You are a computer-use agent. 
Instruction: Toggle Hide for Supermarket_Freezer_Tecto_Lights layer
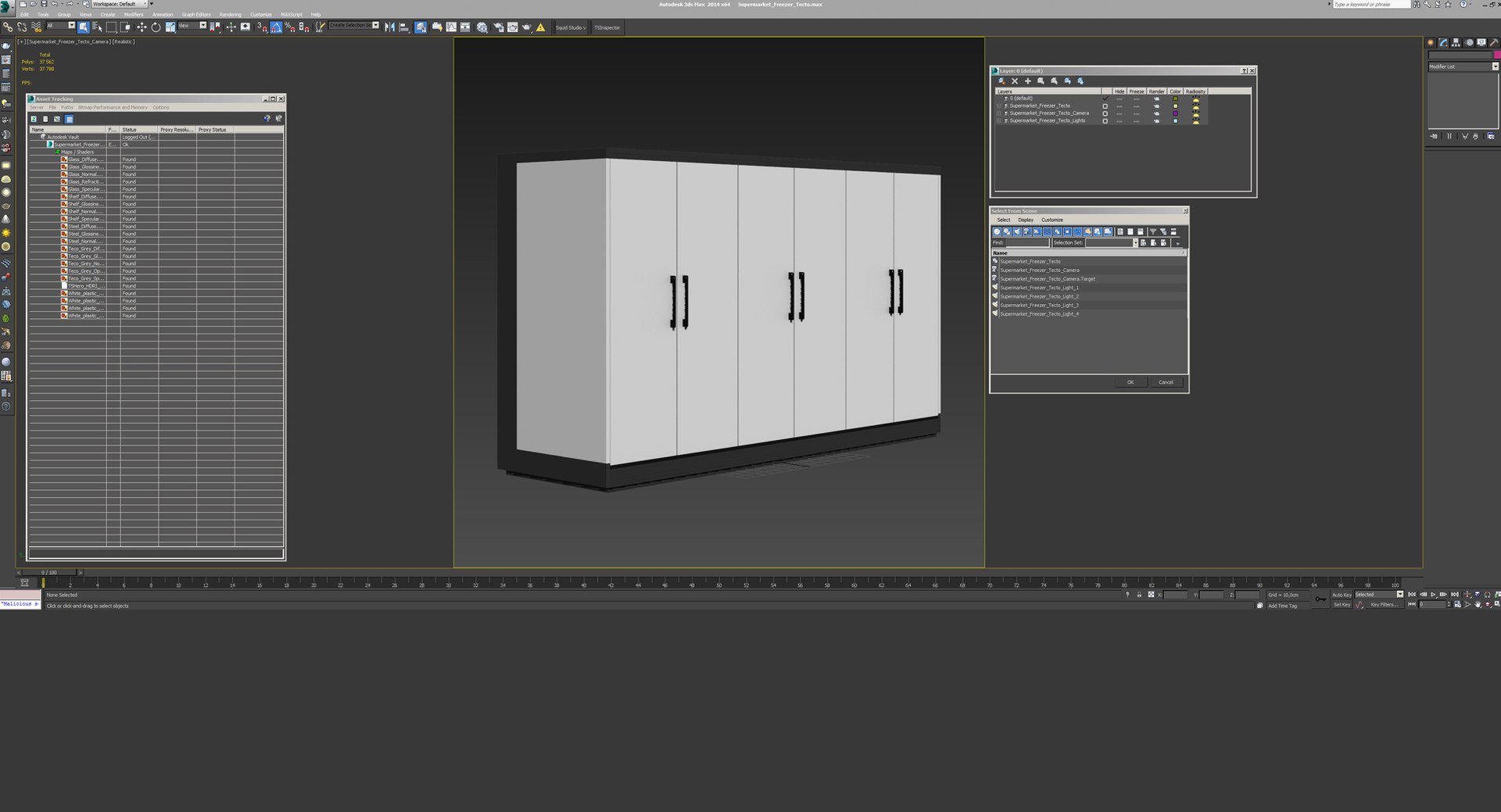pyautogui.click(x=1119, y=121)
